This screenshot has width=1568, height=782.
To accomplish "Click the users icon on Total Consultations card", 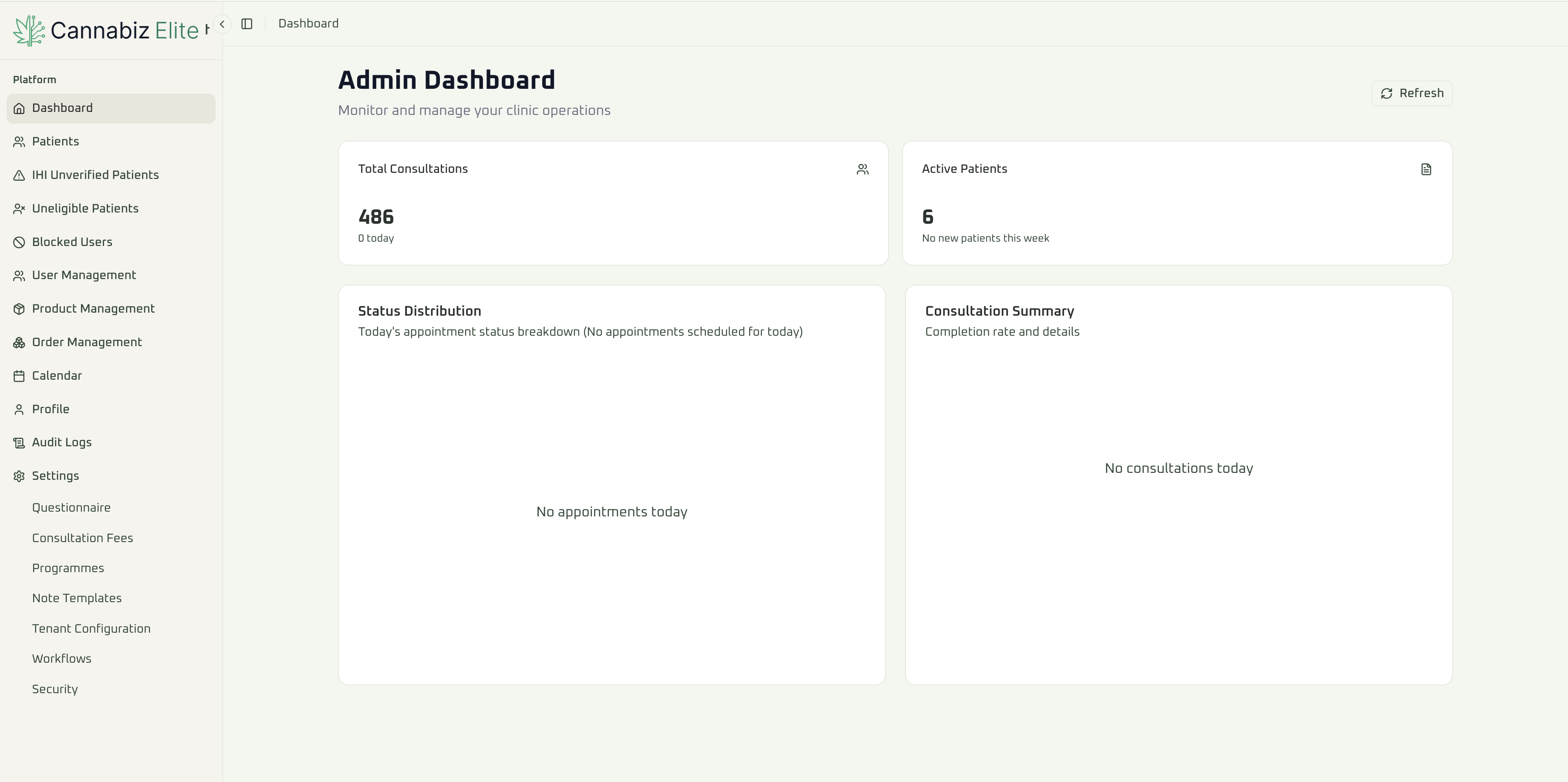I will [862, 169].
